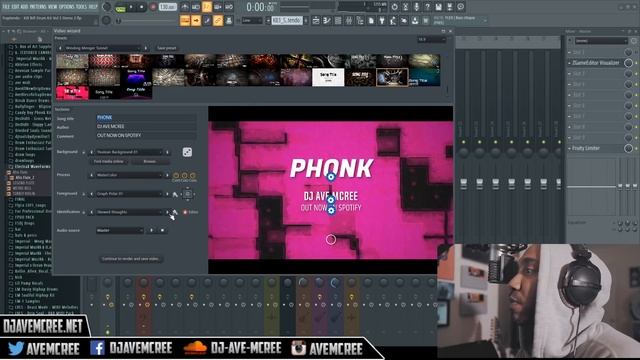Viewport: 640px width, 360px height.
Task: Open the presets dropdown in Video wizard
Action: [x=102, y=48]
